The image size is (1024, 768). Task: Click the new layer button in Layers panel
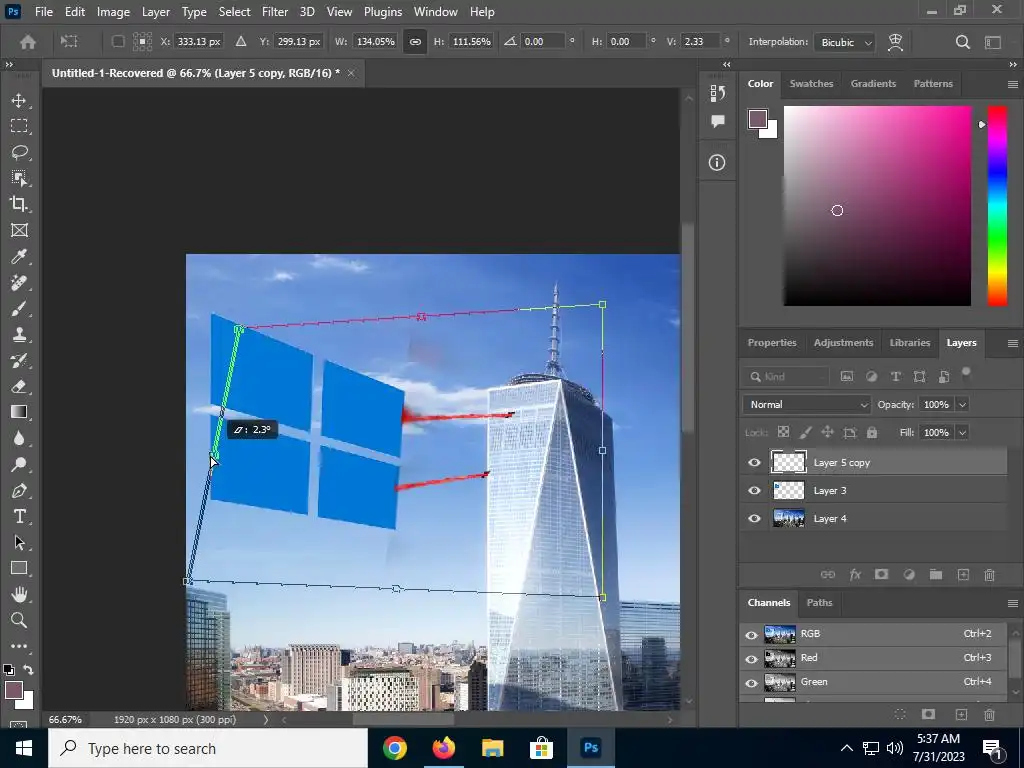963,575
